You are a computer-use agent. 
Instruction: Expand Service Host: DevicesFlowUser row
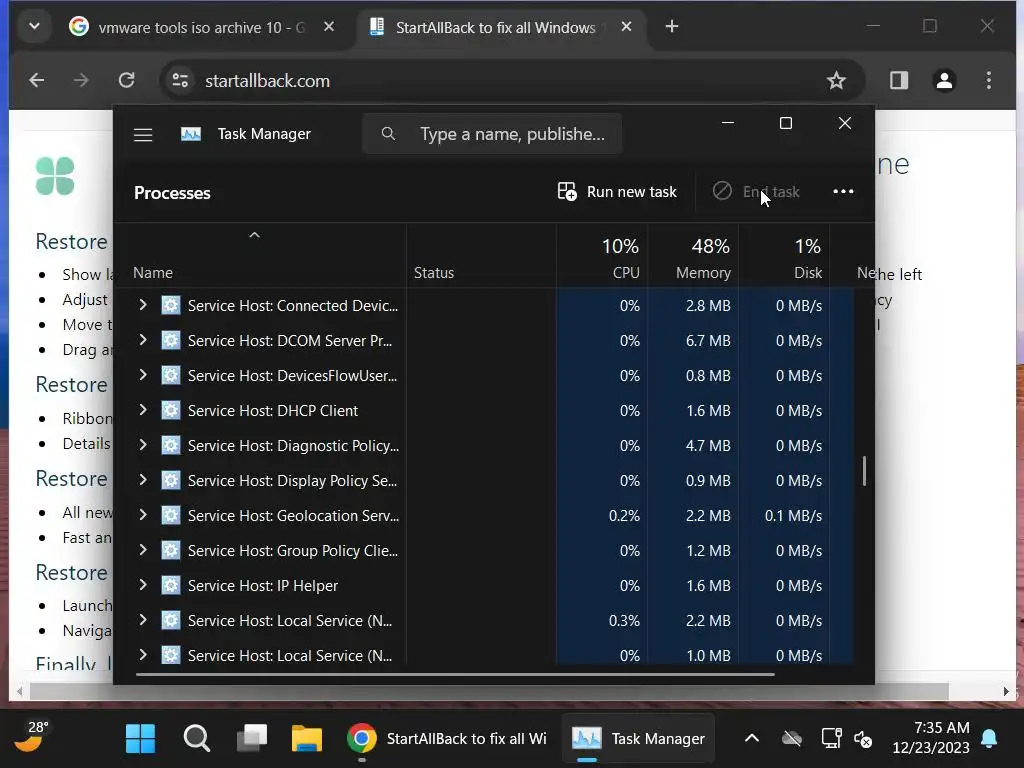pos(142,375)
